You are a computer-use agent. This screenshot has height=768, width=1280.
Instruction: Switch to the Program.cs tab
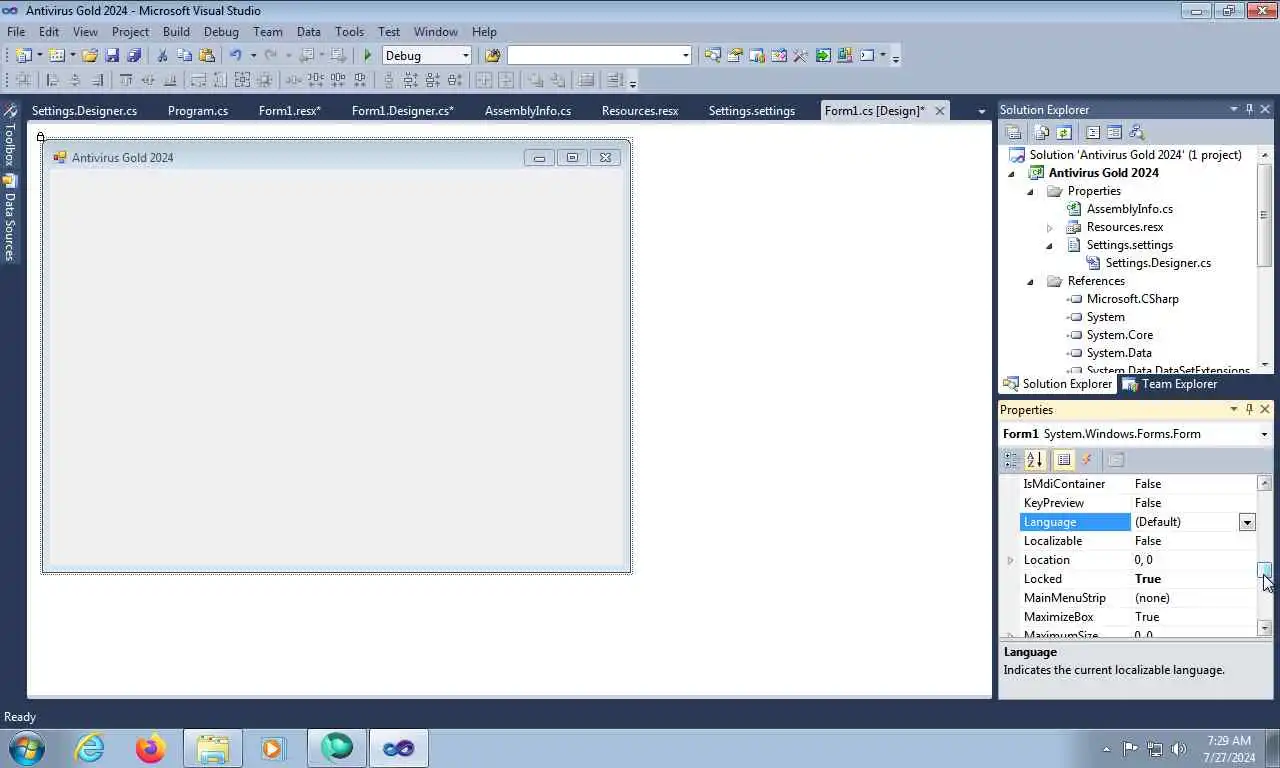(x=198, y=111)
